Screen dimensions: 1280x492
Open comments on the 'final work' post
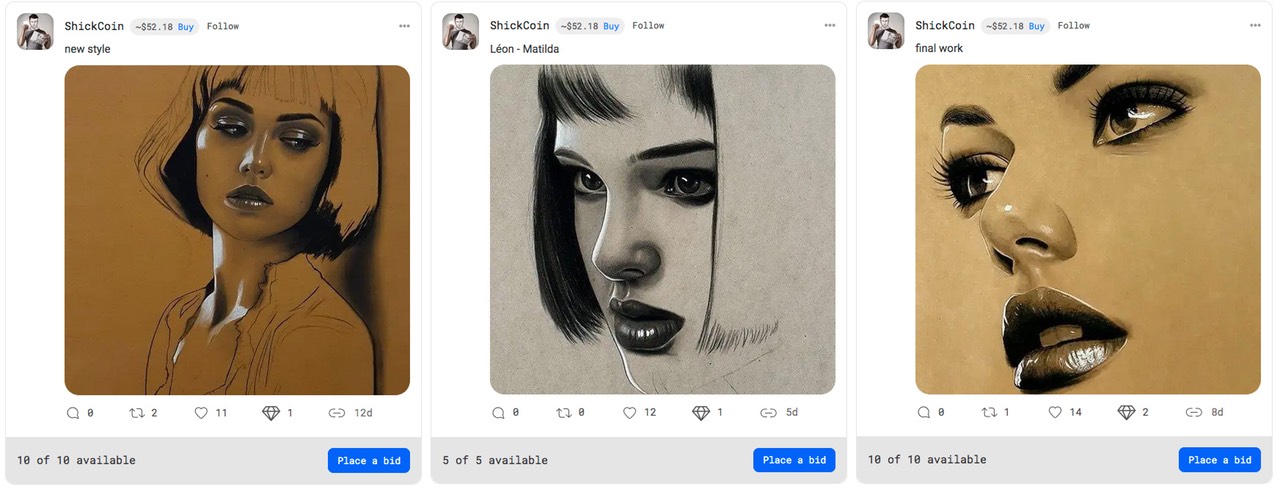coord(924,412)
